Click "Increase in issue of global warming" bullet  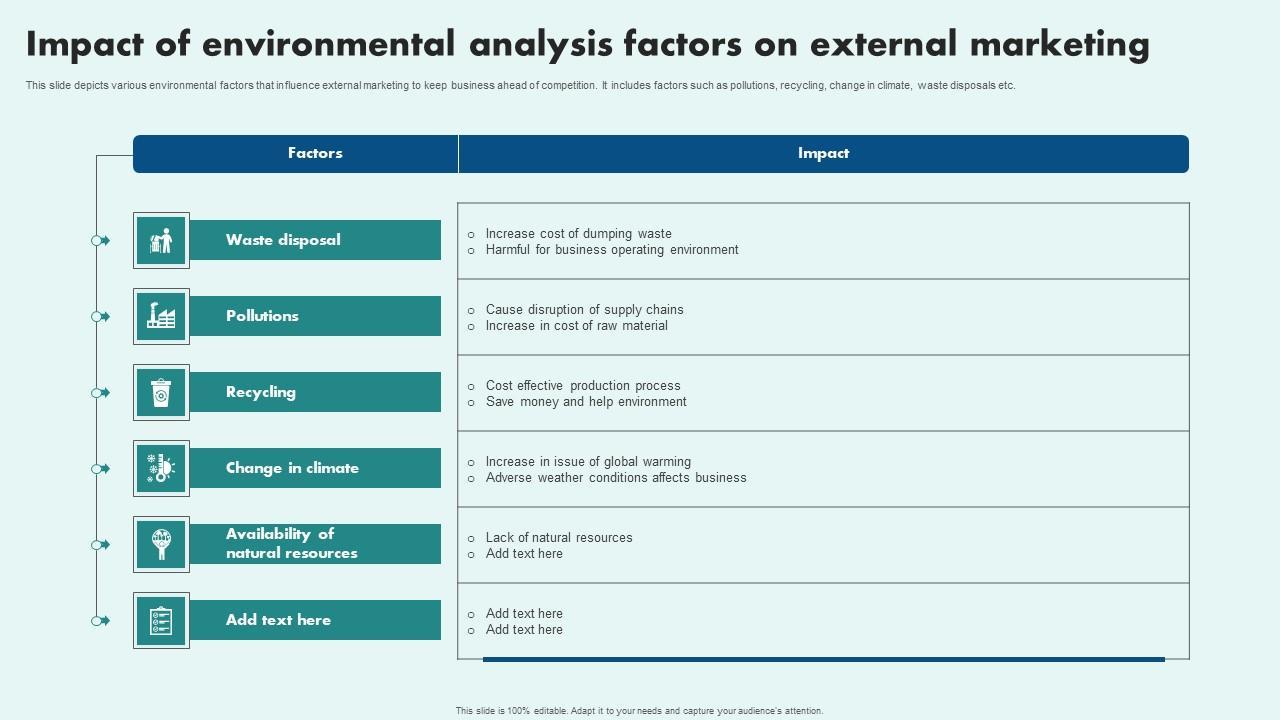588,462
